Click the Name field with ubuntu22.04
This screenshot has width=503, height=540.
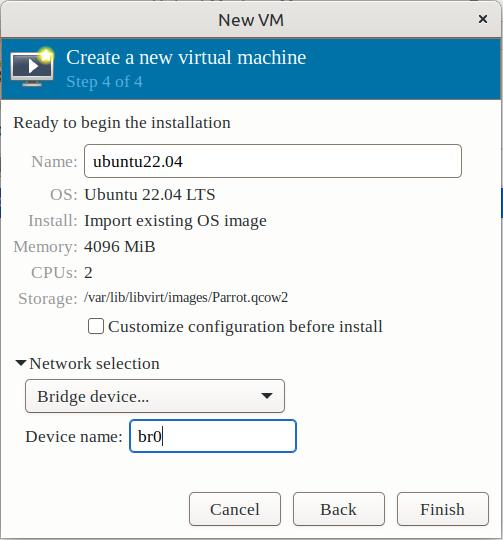pyautogui.click(x=273, y=161)
